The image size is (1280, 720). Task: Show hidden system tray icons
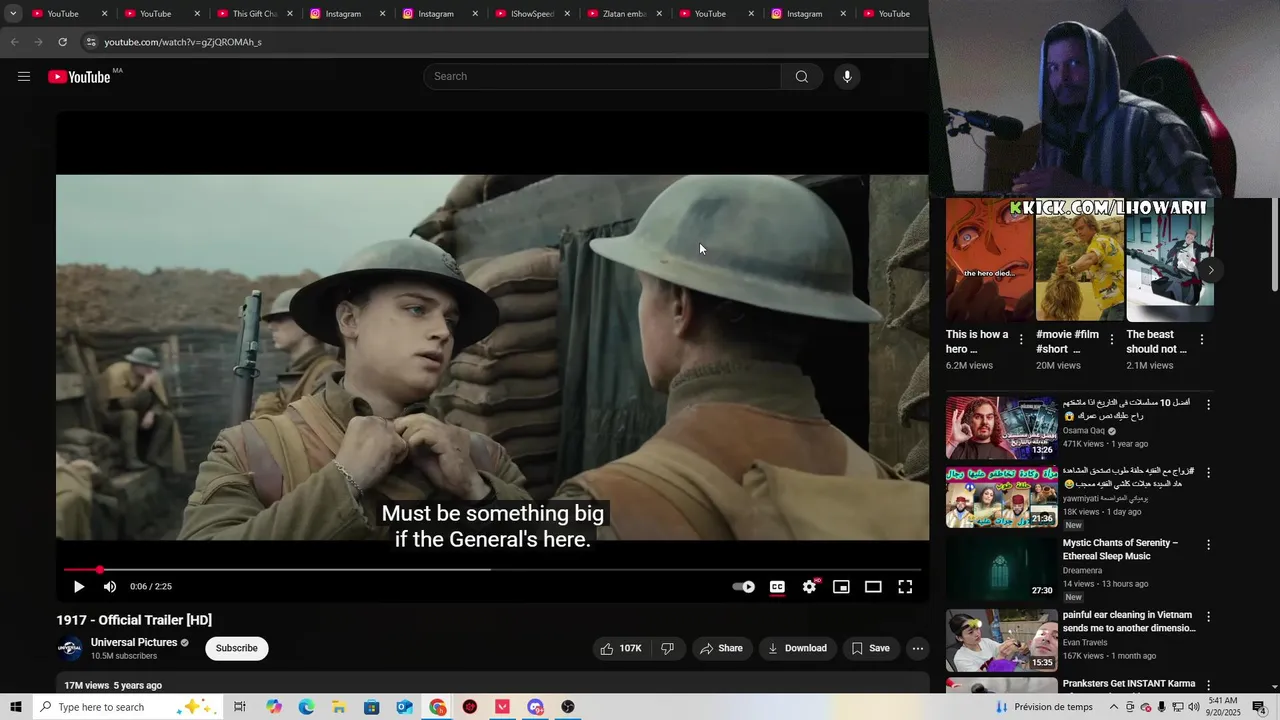click(1114, 707)
